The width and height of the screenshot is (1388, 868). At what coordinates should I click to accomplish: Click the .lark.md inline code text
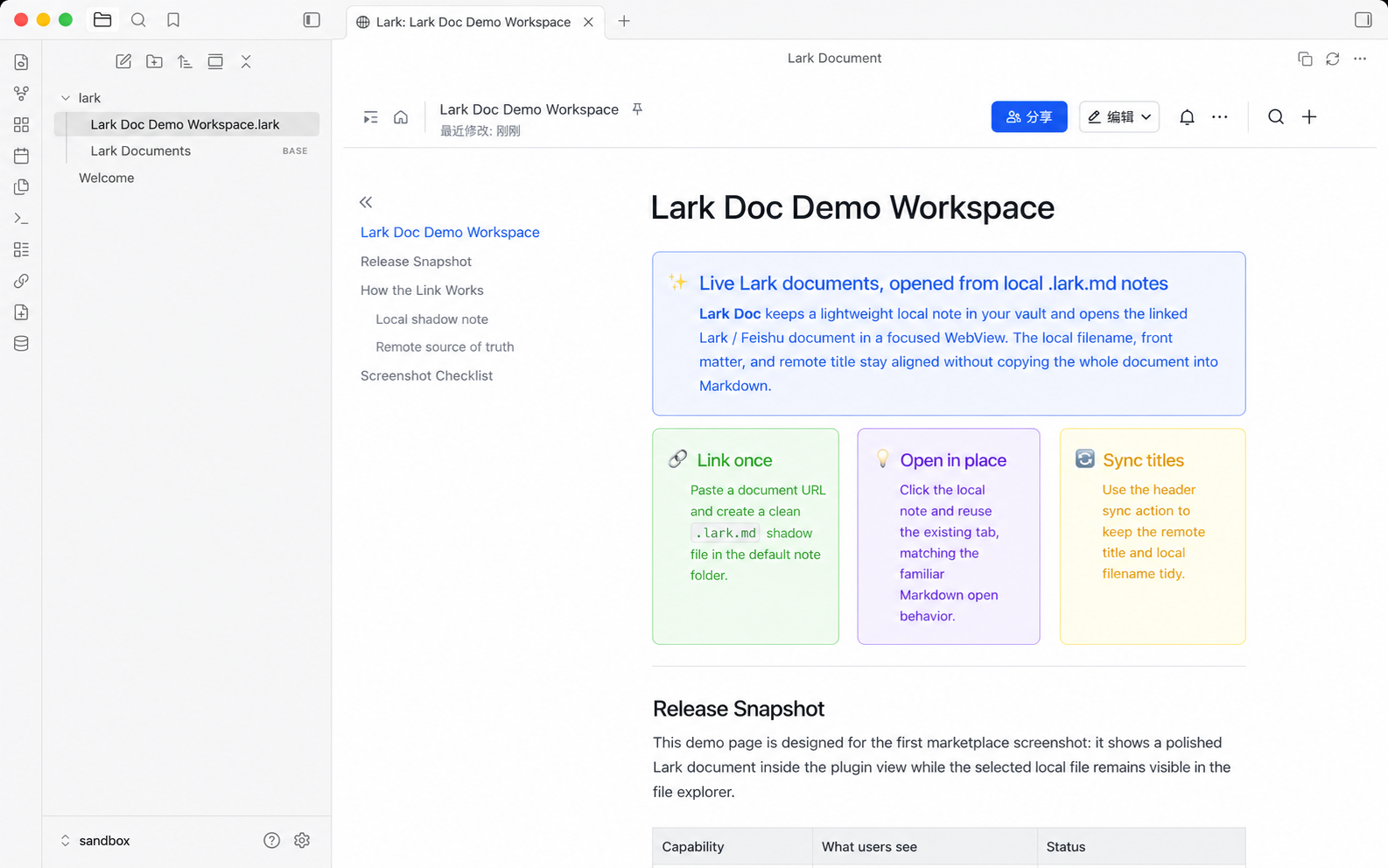click(726, 533)
